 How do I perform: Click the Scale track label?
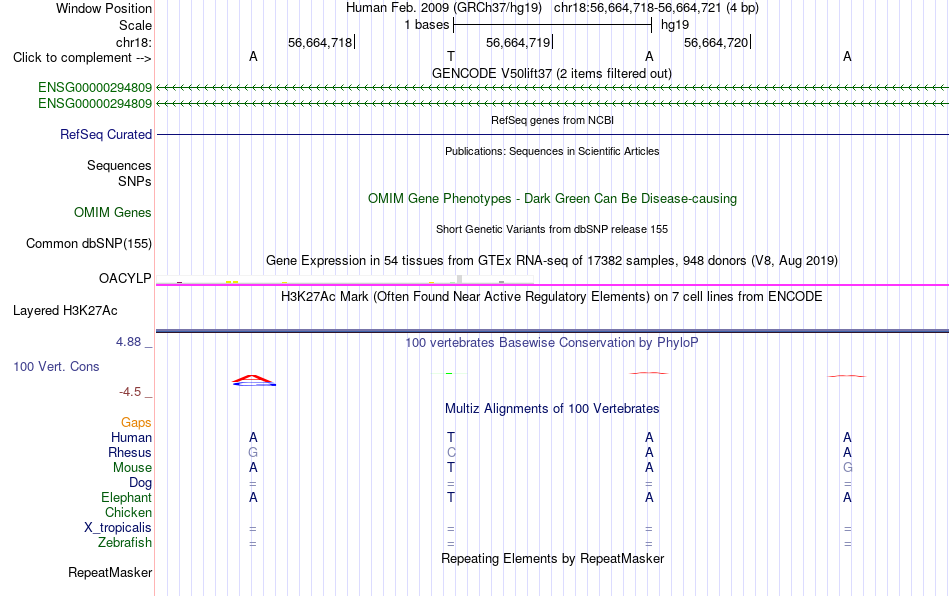[135, 25]
